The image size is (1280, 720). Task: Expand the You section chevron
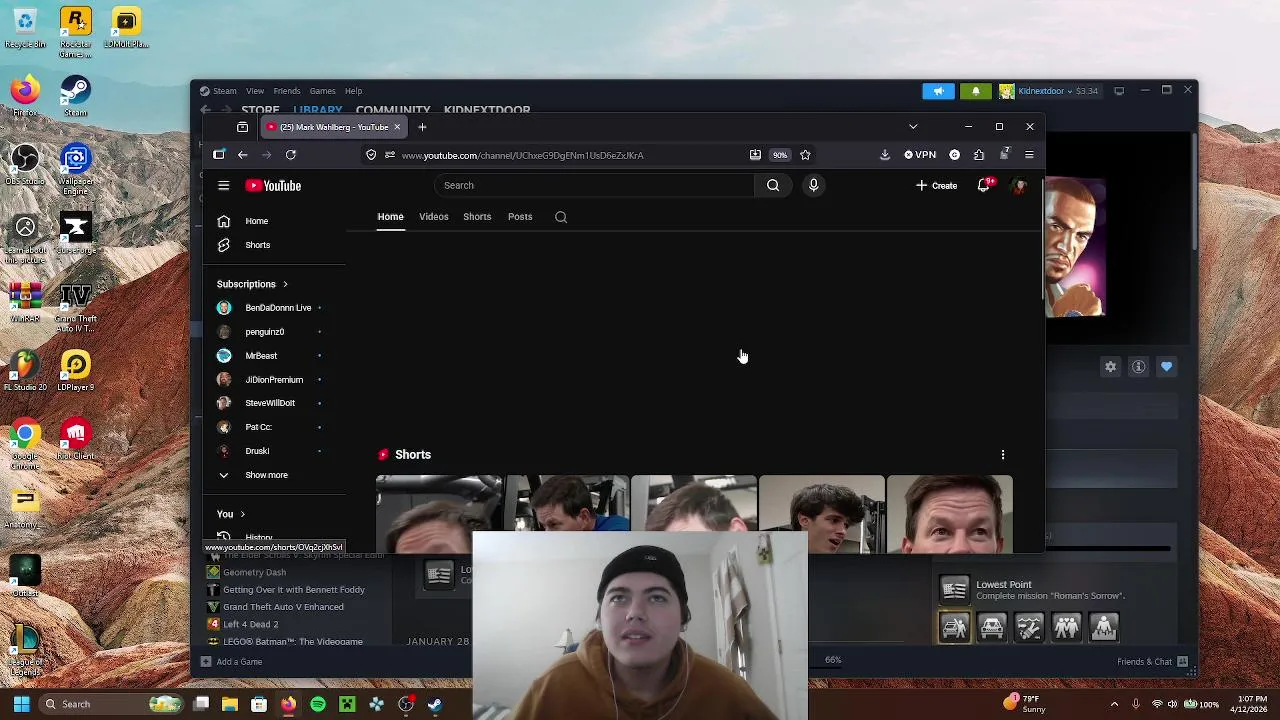point(242,514)
